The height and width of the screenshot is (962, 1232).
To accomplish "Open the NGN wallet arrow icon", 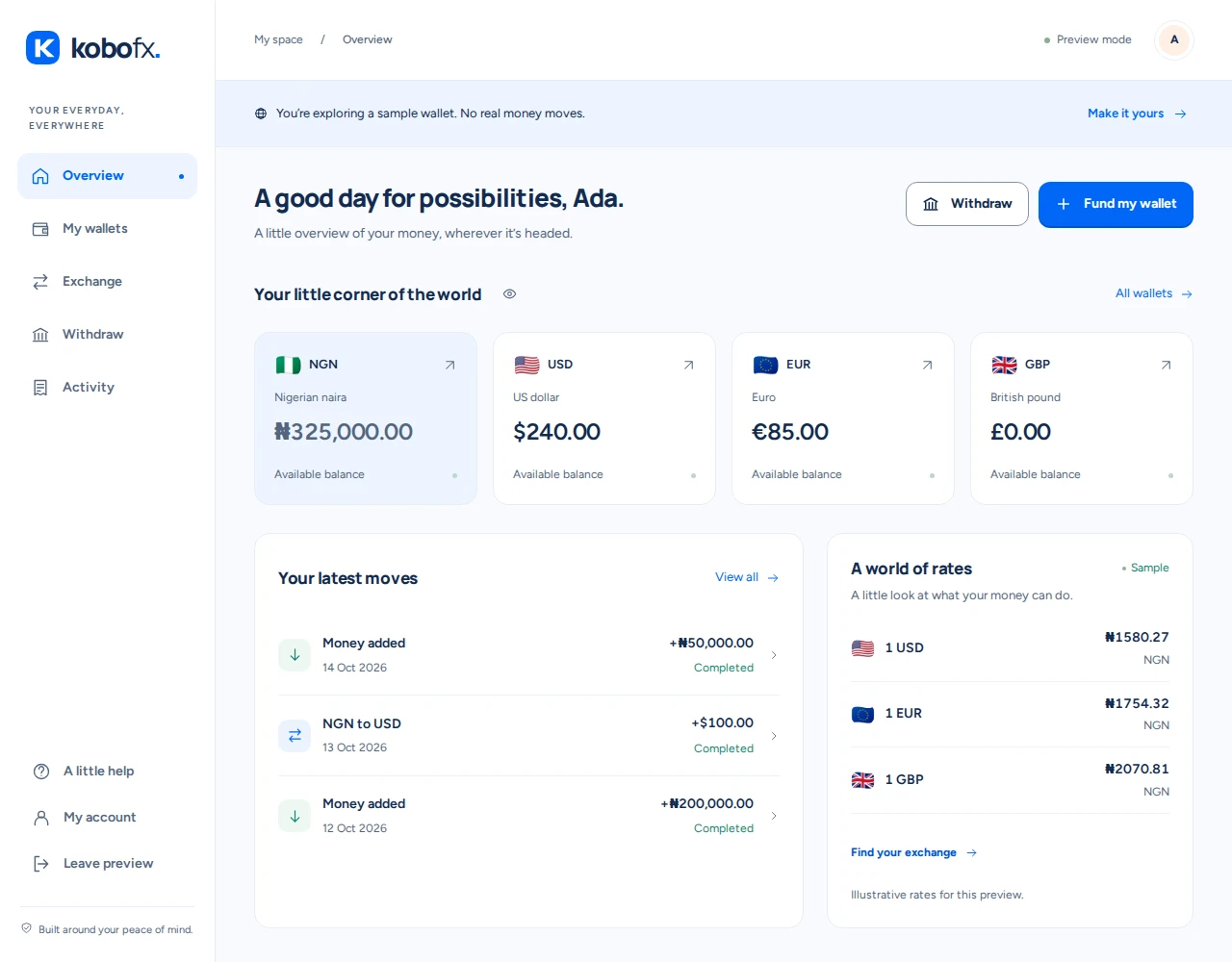I will coord(449,366).
